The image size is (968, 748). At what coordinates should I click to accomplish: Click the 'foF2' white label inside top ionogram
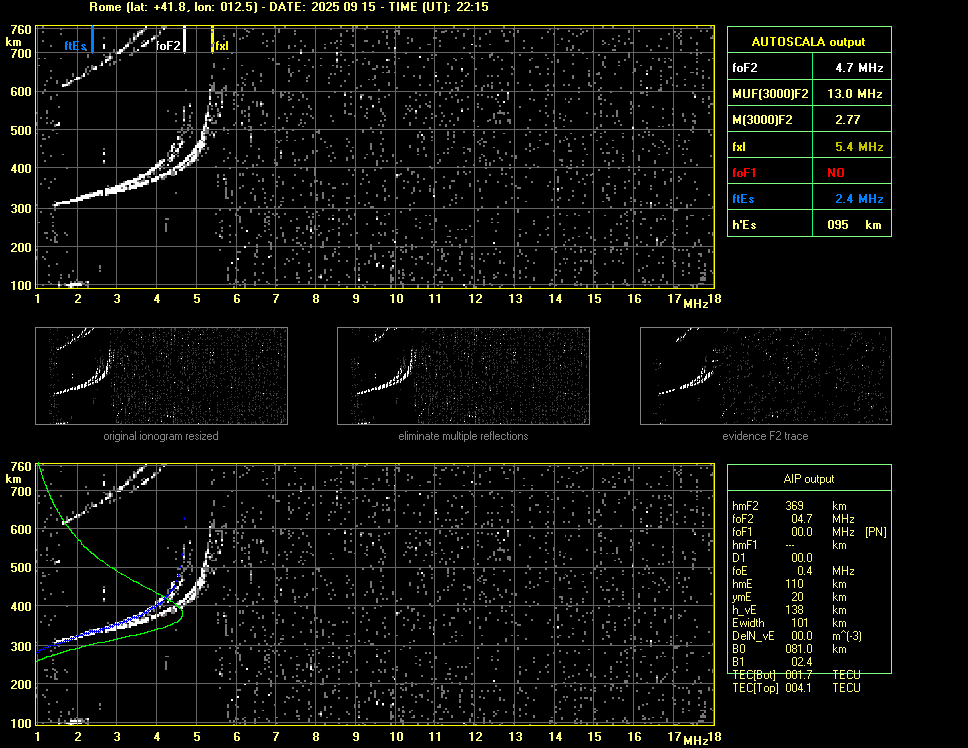pyautogui.click(x=168, y=46)
